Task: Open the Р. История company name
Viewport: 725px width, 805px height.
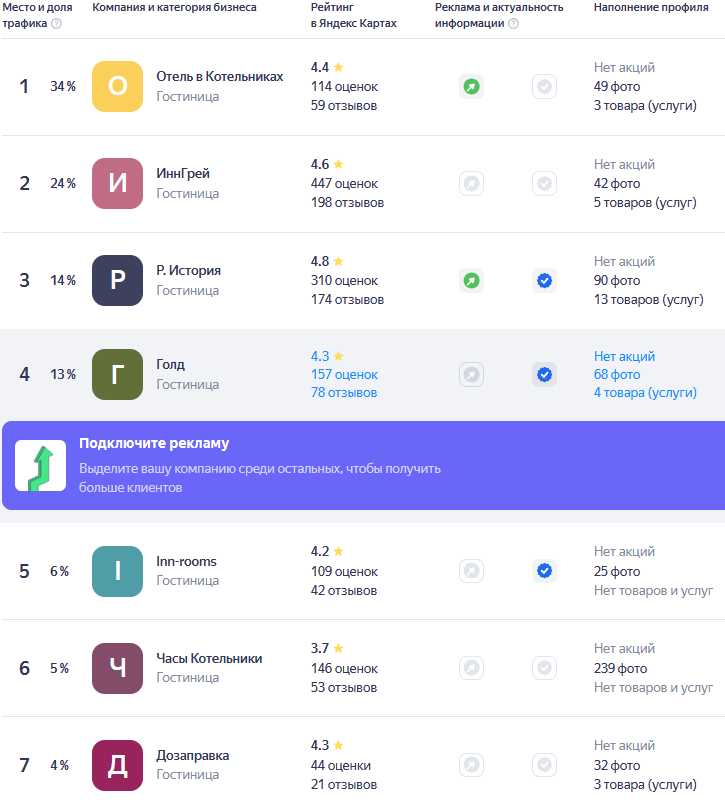Action: click(x=188, y=271)
